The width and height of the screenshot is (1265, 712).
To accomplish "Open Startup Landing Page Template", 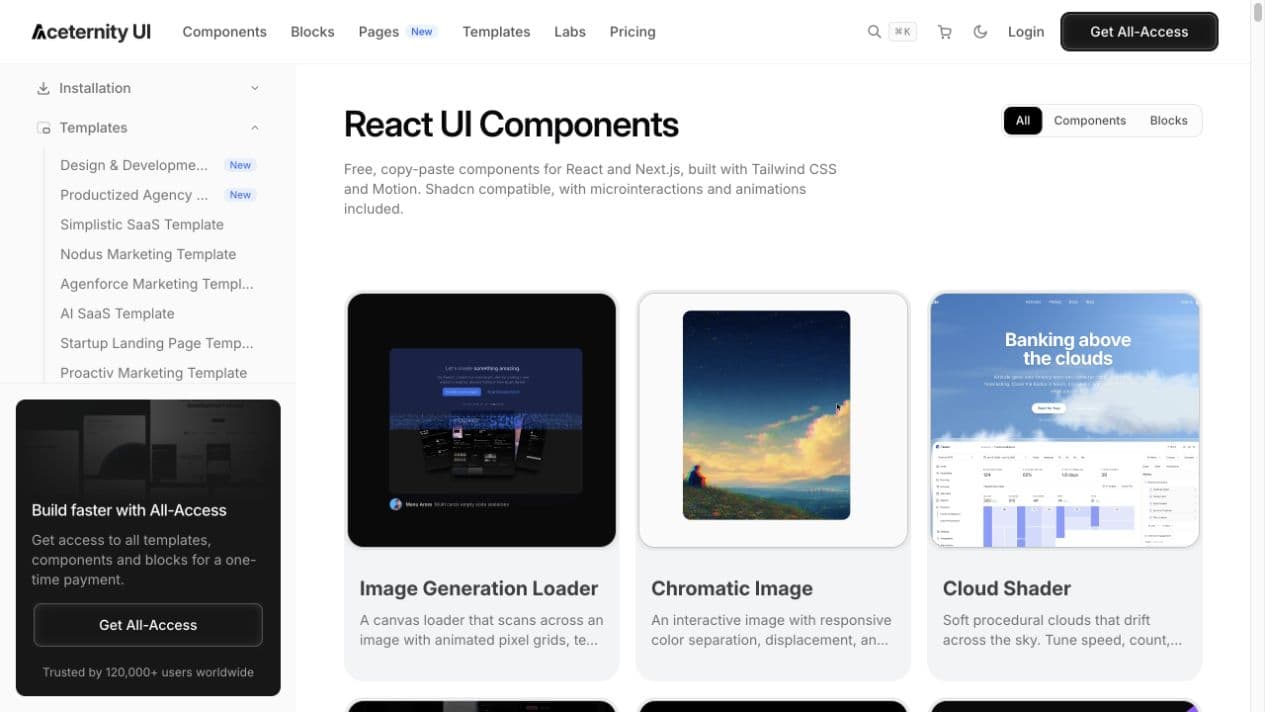I will (x=157, y=343).
